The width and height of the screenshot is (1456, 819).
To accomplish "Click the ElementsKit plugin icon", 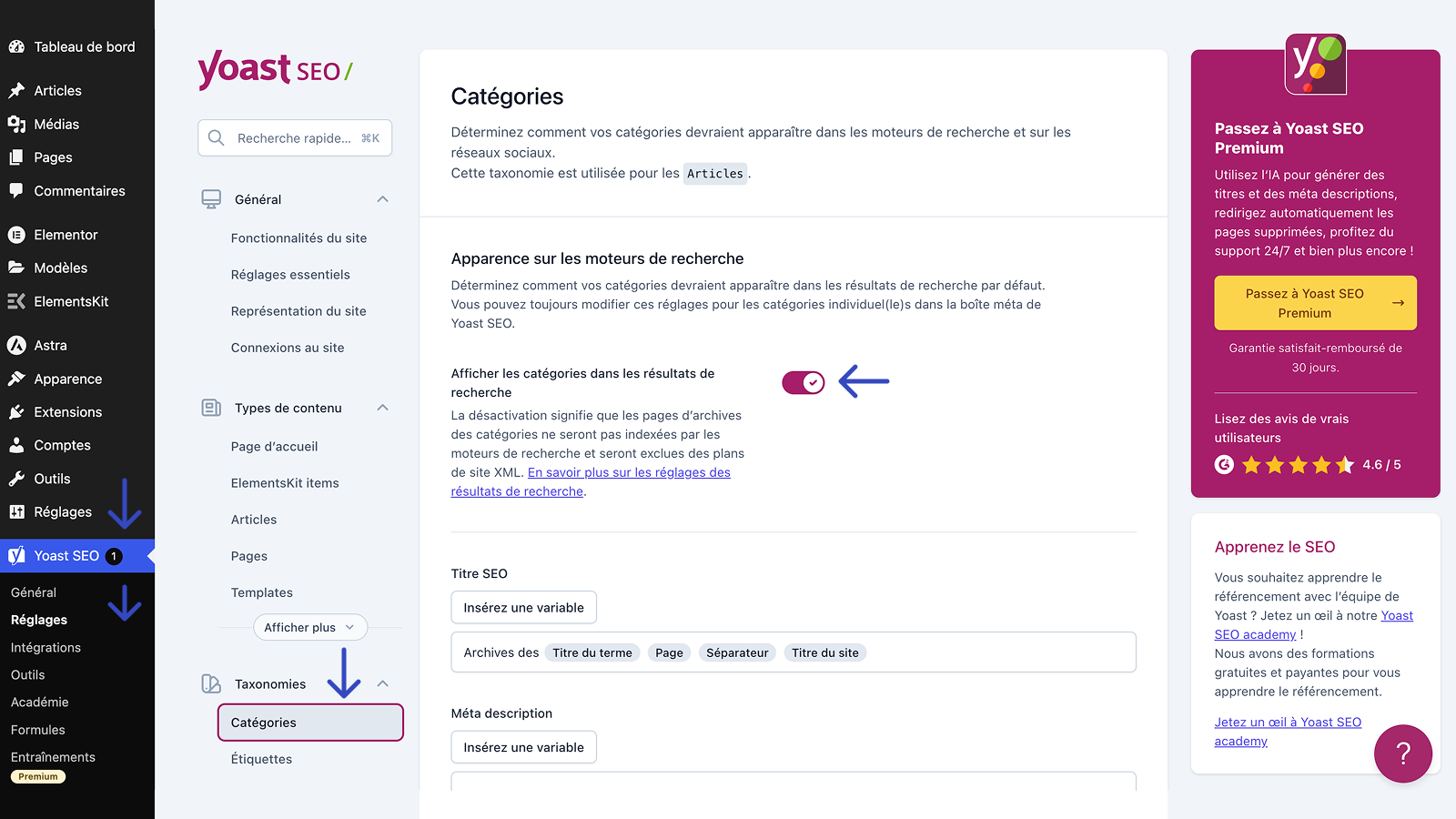I will tap(16, 300).
